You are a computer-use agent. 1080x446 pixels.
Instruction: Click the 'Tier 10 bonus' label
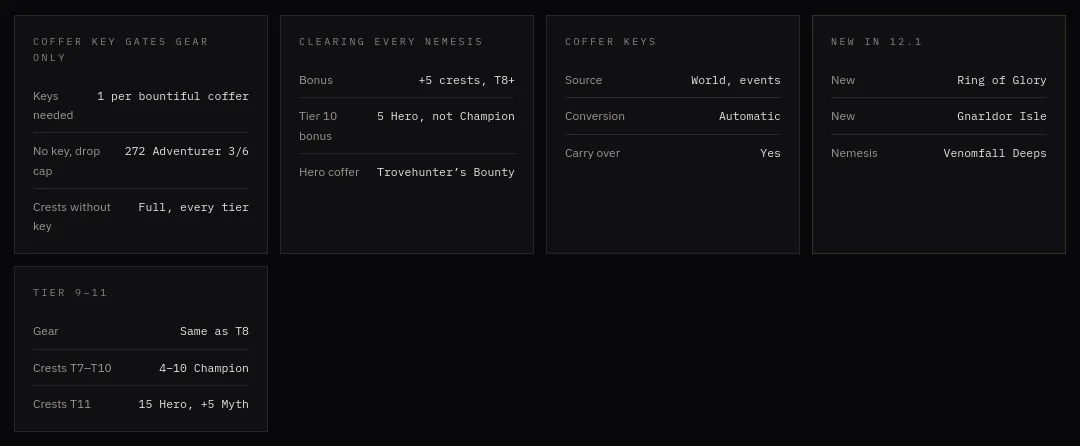318,126
